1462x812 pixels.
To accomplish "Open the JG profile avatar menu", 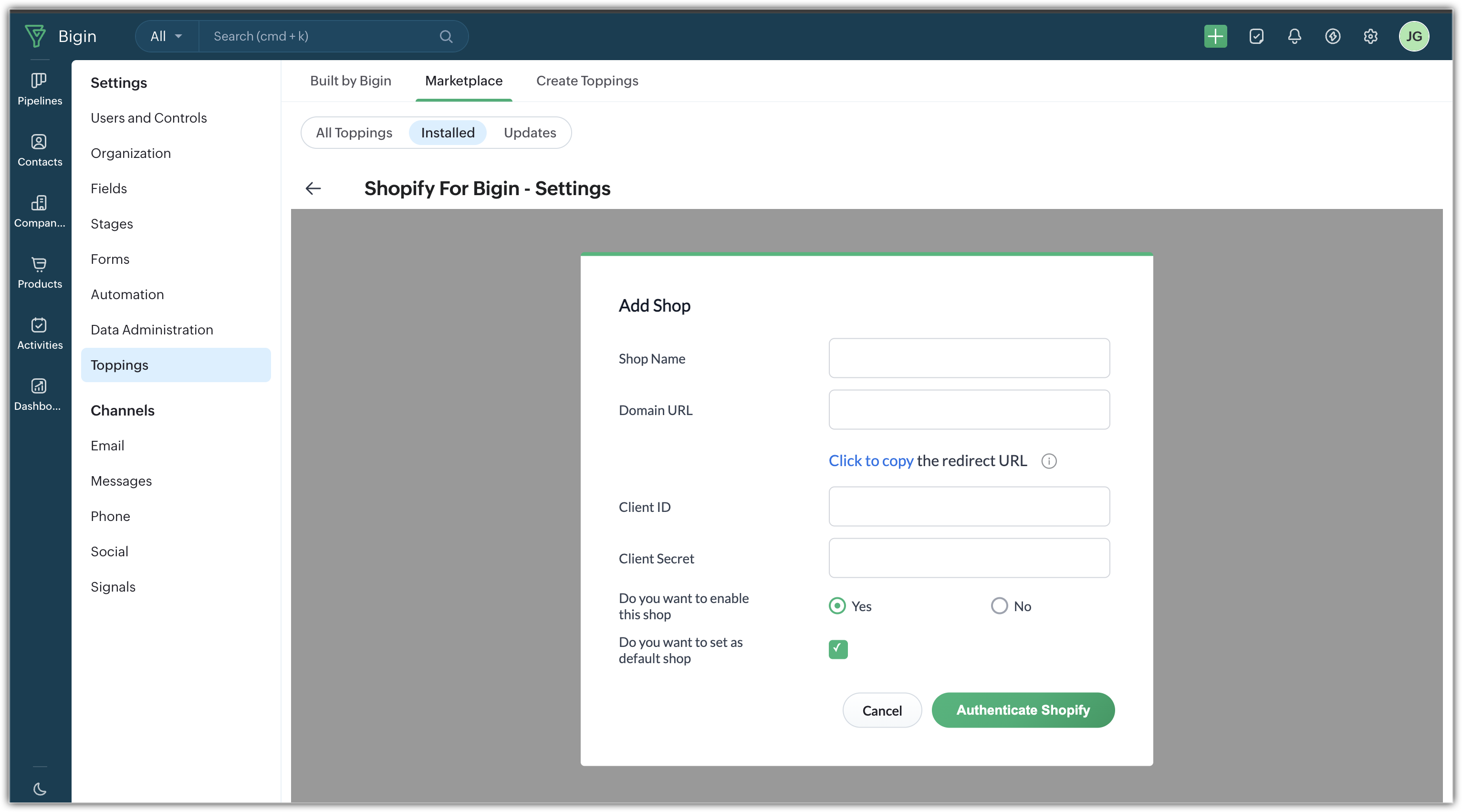I will click(1413, 36).
